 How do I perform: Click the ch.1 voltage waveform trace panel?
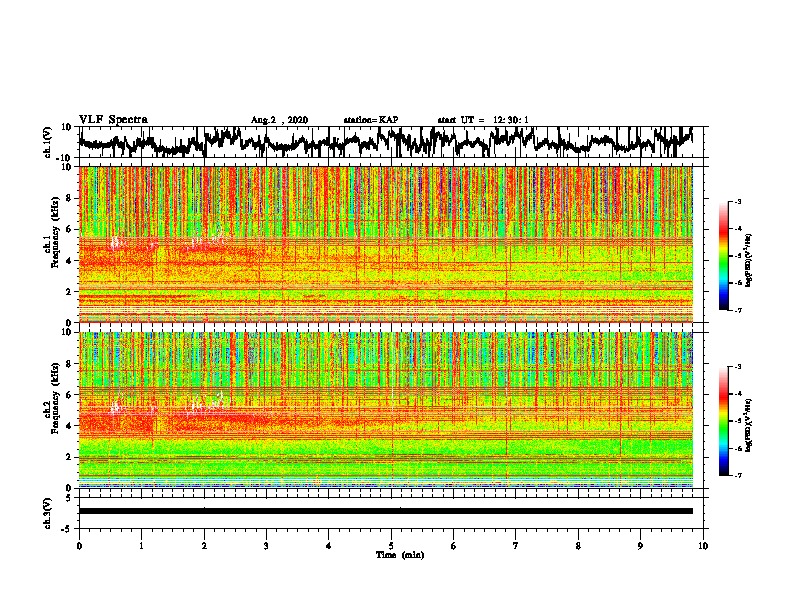[391, 142]
